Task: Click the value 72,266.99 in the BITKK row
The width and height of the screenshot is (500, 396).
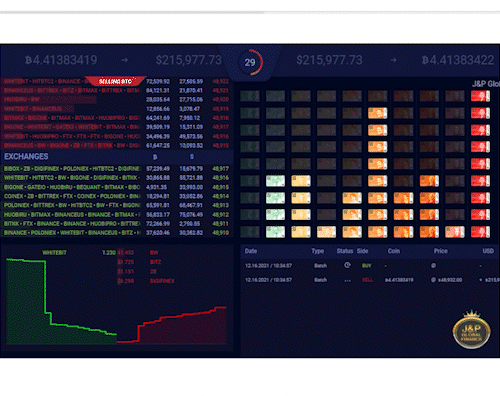Action: click(158, 224)
